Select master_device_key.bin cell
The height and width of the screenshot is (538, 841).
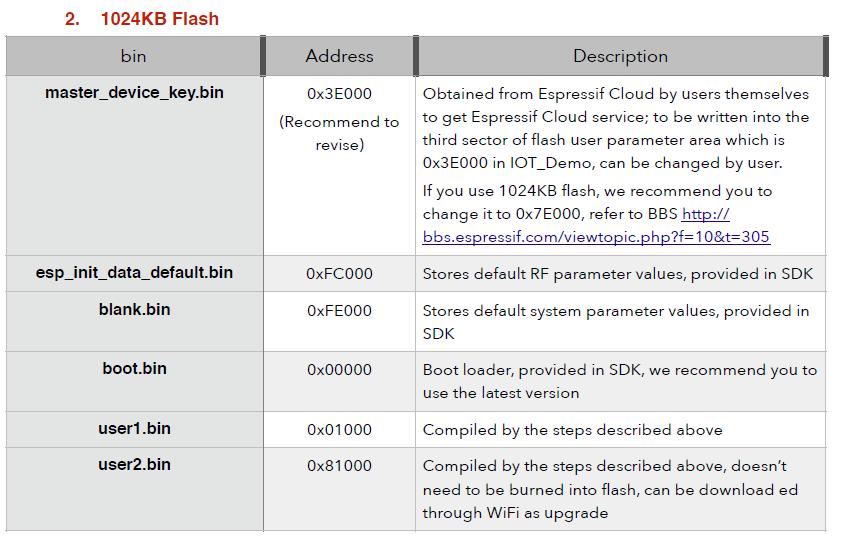(134, 165)
